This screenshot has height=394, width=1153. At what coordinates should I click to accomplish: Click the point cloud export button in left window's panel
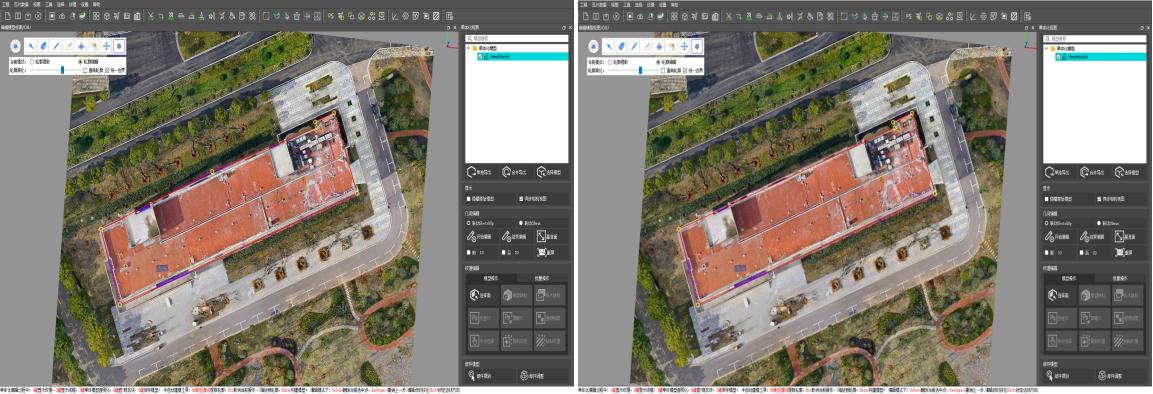(x=516, y=172)
